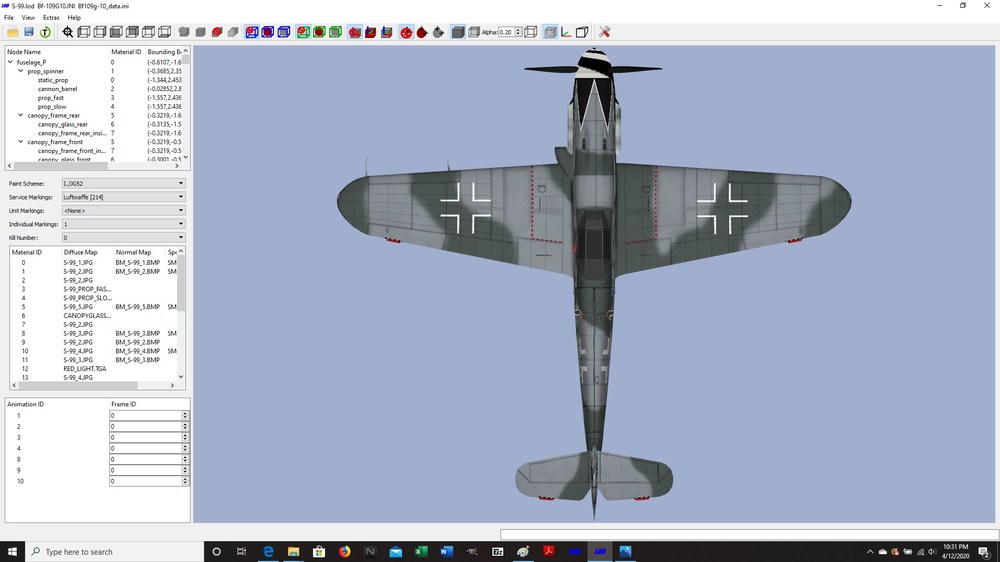Save using the floppy disk icon
This screenshot has width=1000, height=562.
click(29, 32)
